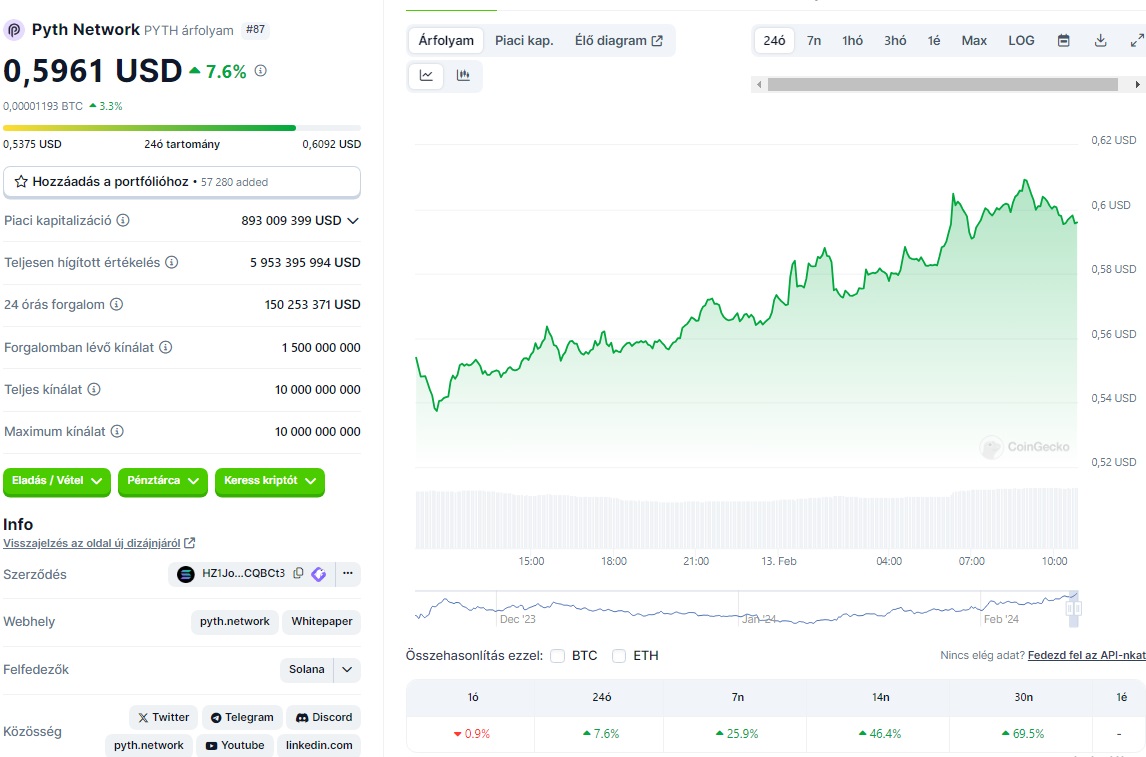Image resolution: width=1146 pixels, height=757 pixels.
Task: Click Fedezd fel az API-nkat link
Action: [1087, 655]
